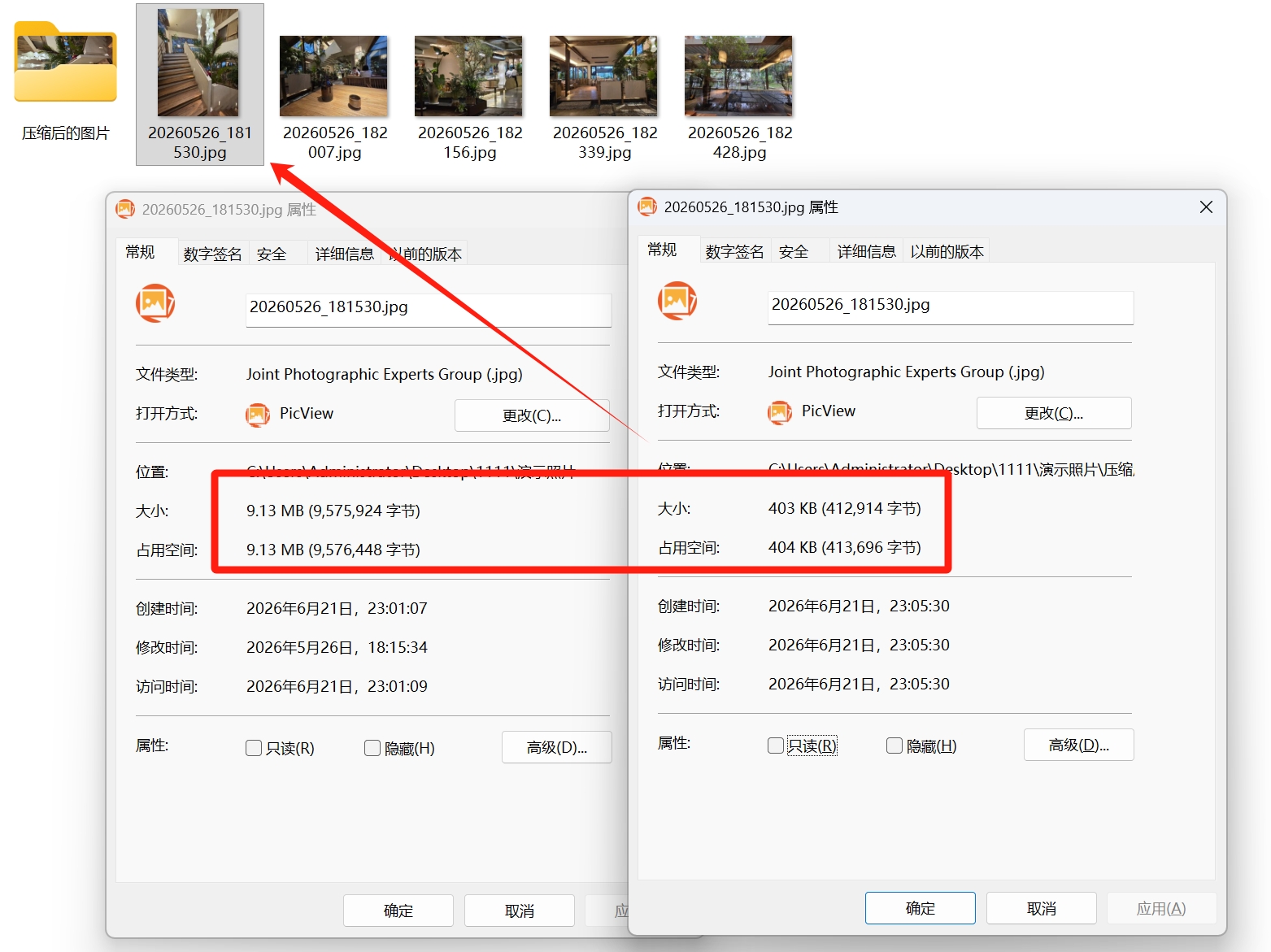Click 创建时间 value 2026年6月21日，23:01:07

coord(337,608)
